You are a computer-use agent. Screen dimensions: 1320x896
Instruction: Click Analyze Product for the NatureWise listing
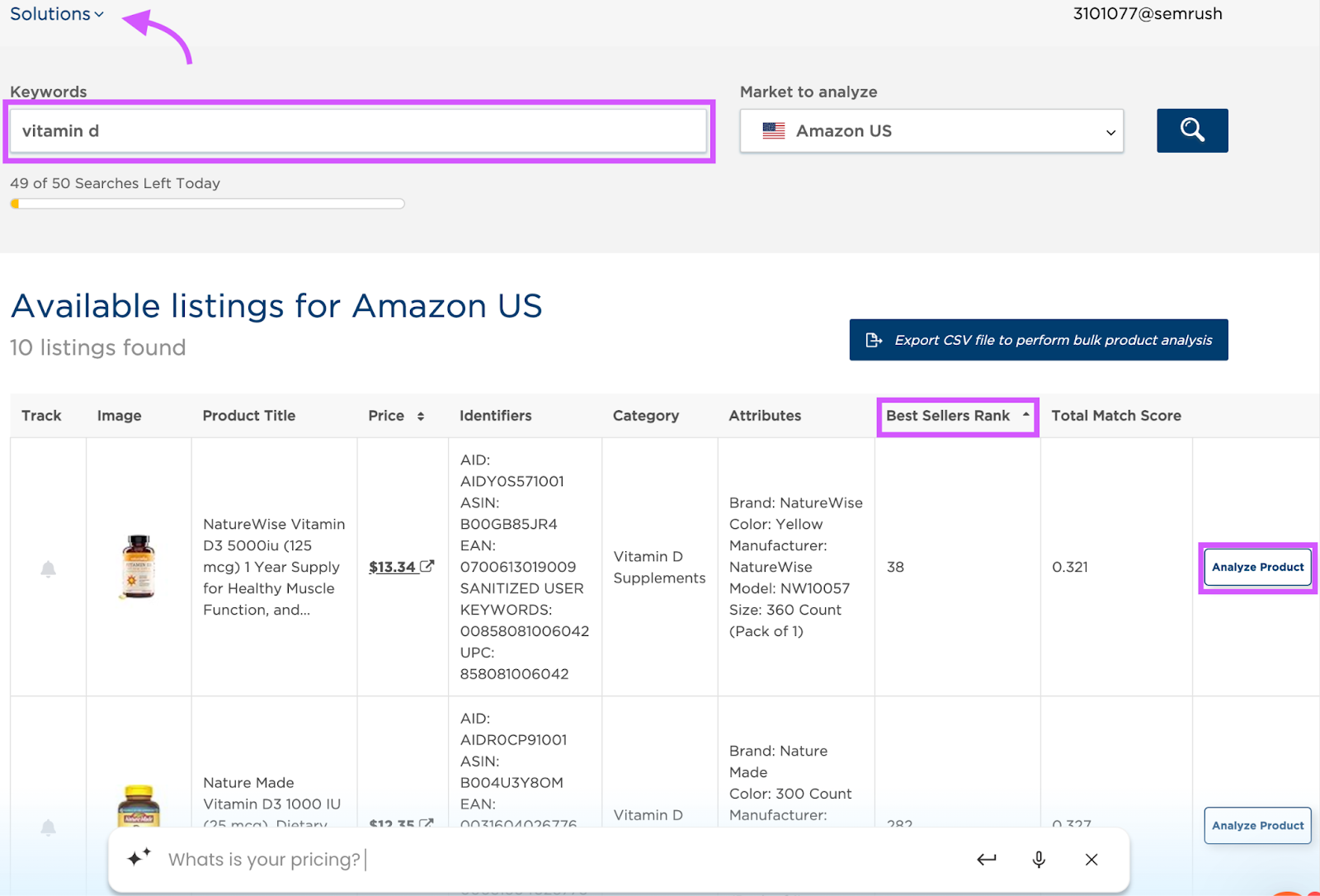pyautogui.click(x=1257, y=567)
